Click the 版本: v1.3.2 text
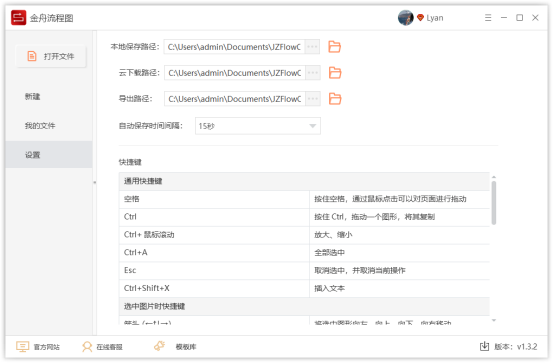 click(516, 347)
